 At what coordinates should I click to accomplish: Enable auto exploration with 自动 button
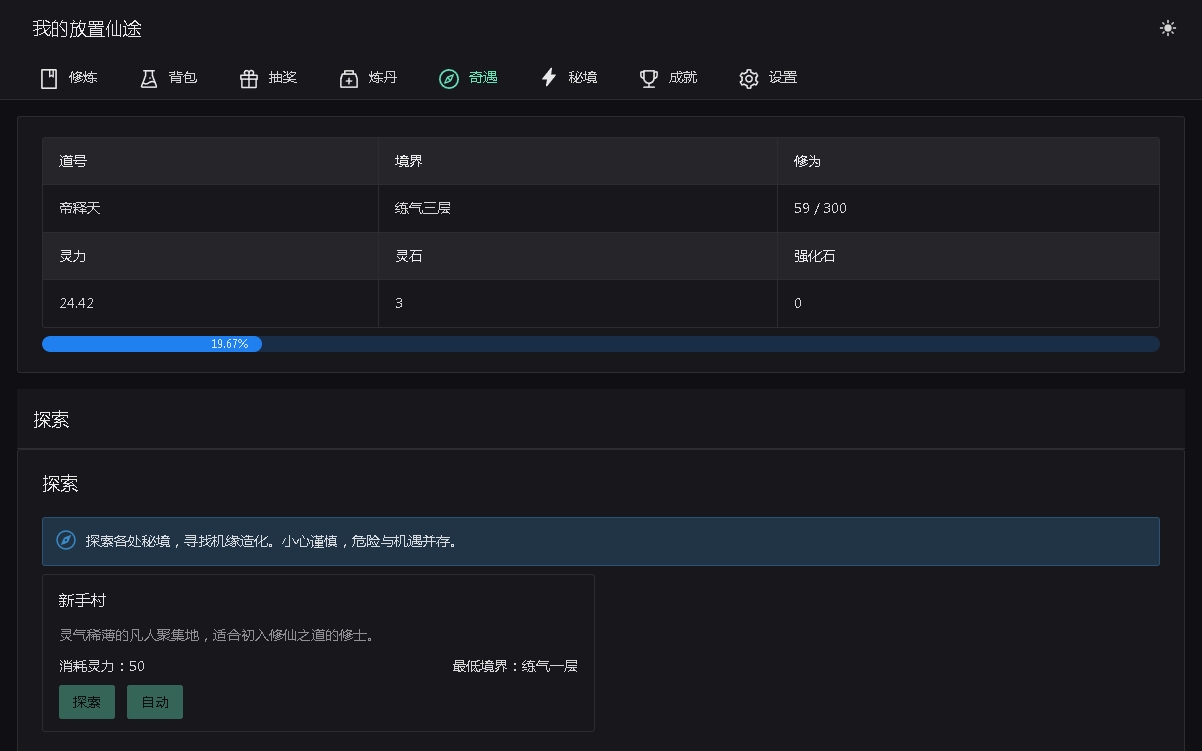tap(155, 702)
